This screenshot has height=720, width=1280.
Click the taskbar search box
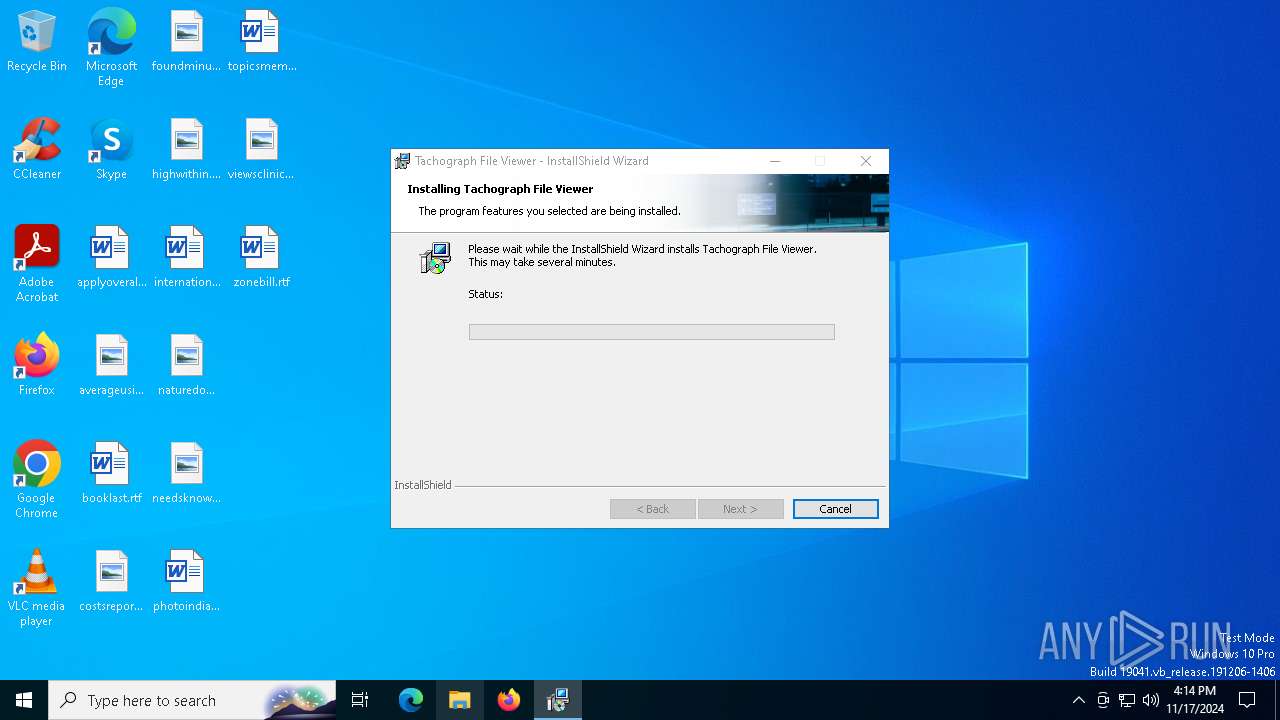coord(192,700)
